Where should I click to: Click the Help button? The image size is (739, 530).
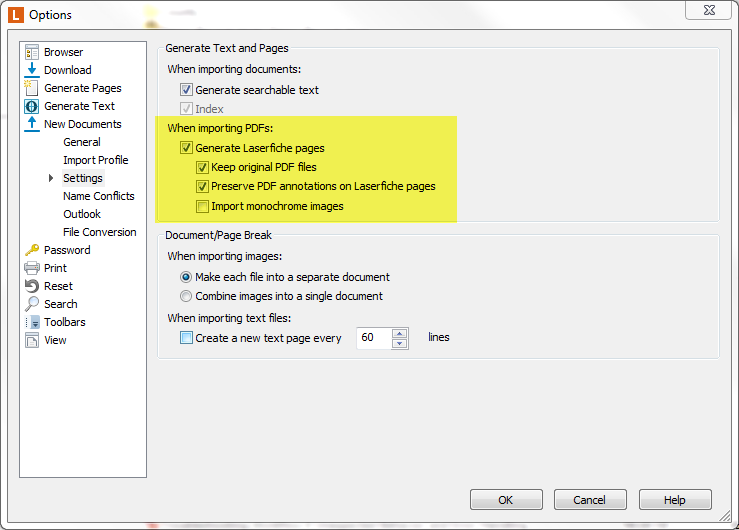pyautogui.click(x=675, y=499)
